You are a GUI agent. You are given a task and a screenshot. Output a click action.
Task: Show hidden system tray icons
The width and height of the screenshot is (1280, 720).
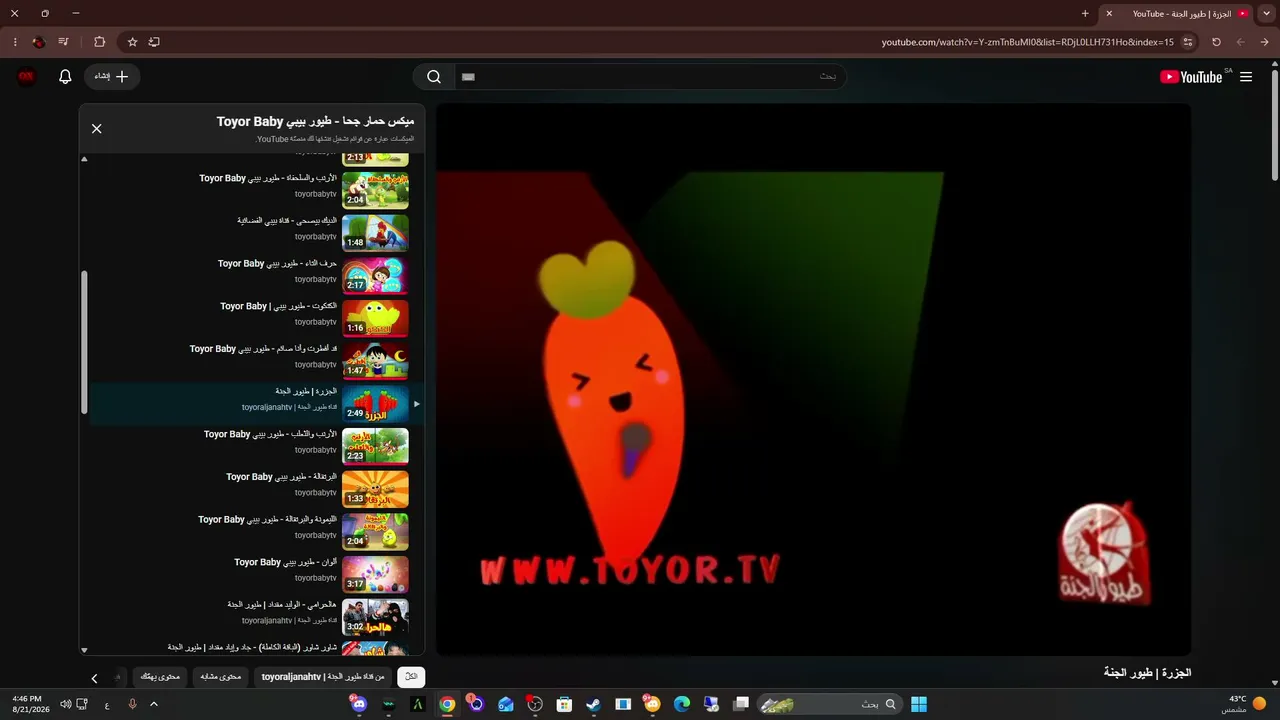point(154,704)
